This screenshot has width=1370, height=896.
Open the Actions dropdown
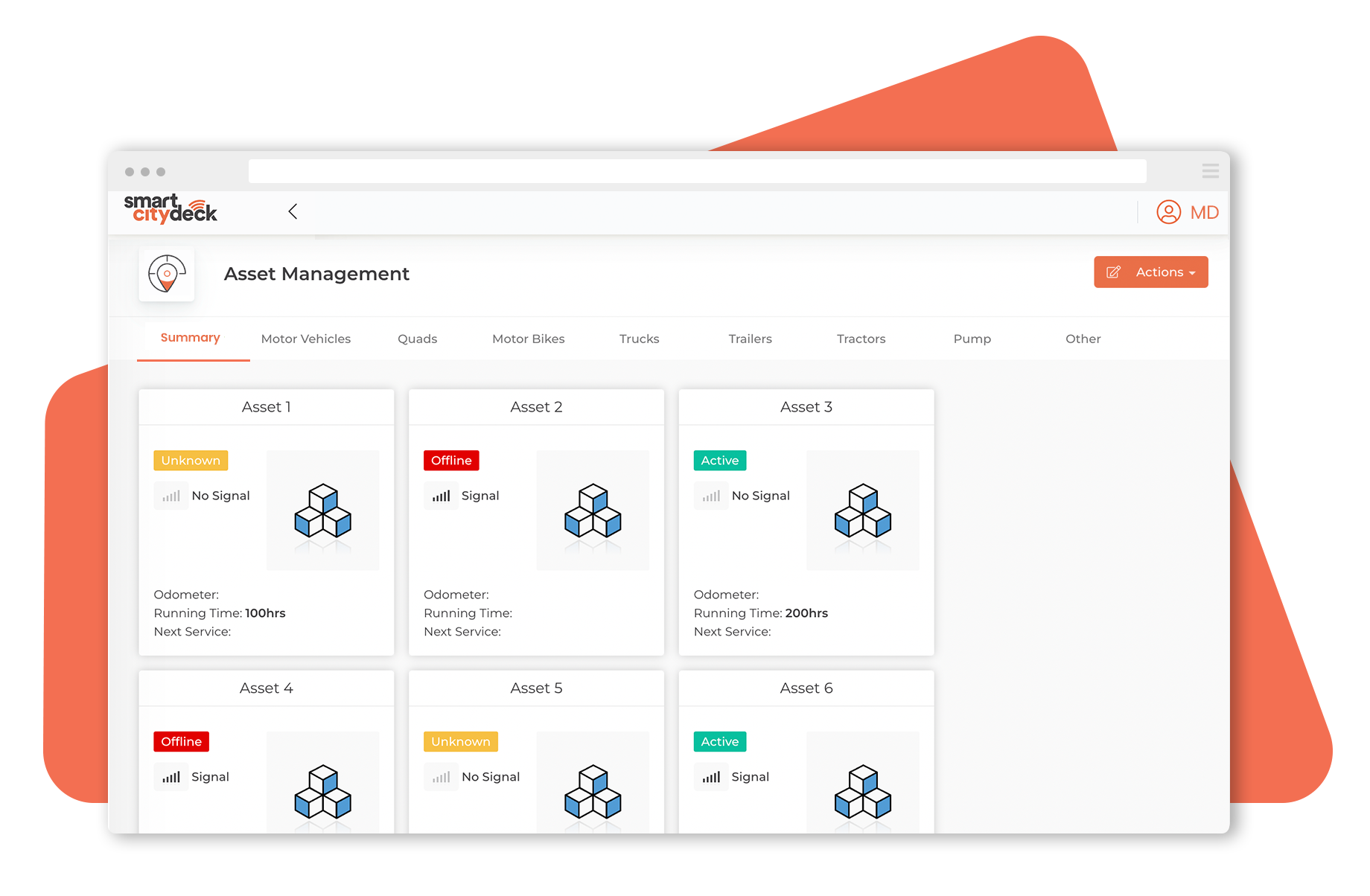click(1159, 272)
